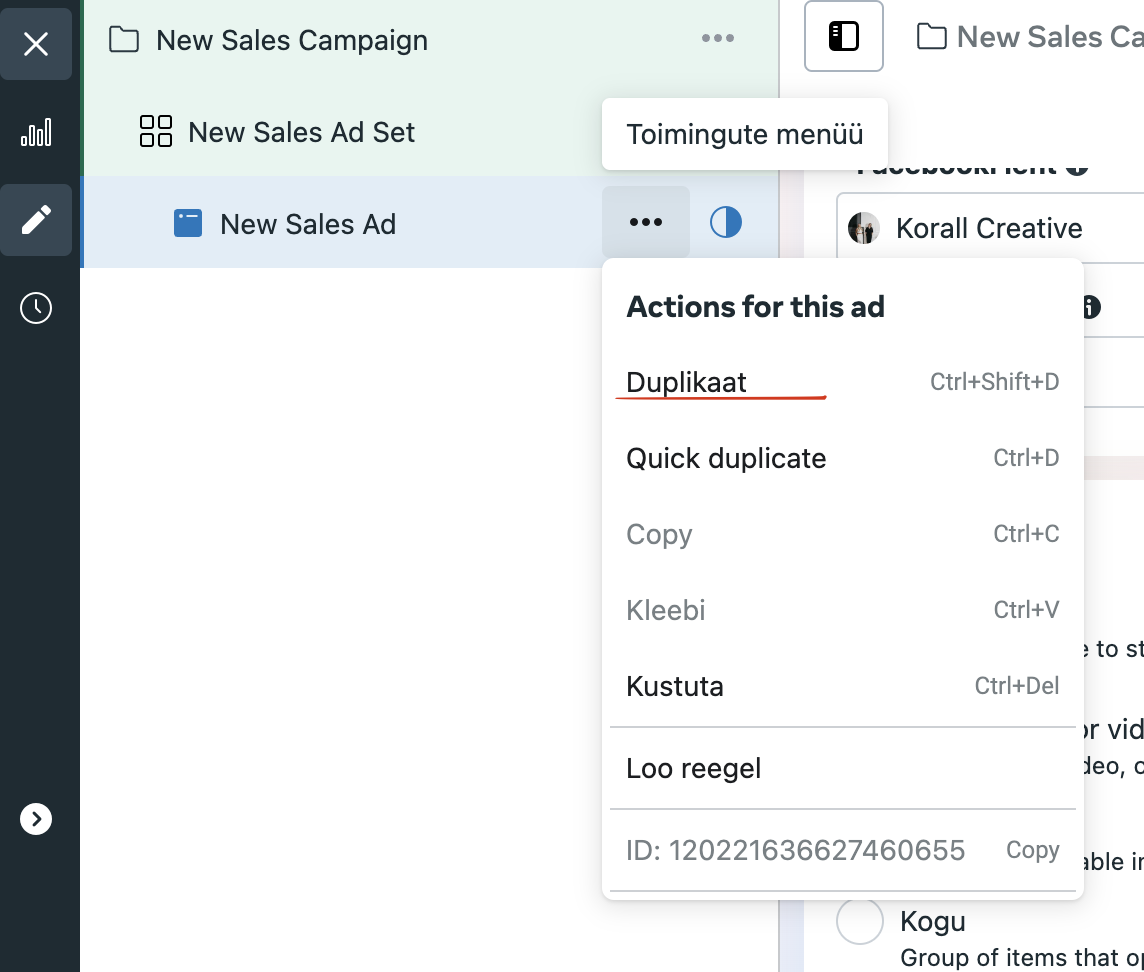
Task: Click the ad ID number text
Action: coord(816,850)
